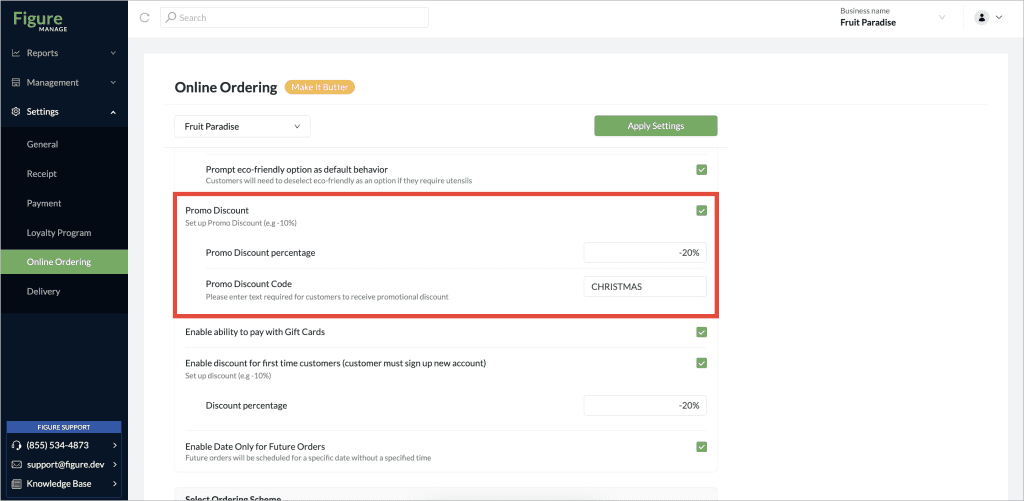The image size is (1024, 501).
Task: Toggle Enable ability to pay with Gift Cards
Action: point(701,332)
